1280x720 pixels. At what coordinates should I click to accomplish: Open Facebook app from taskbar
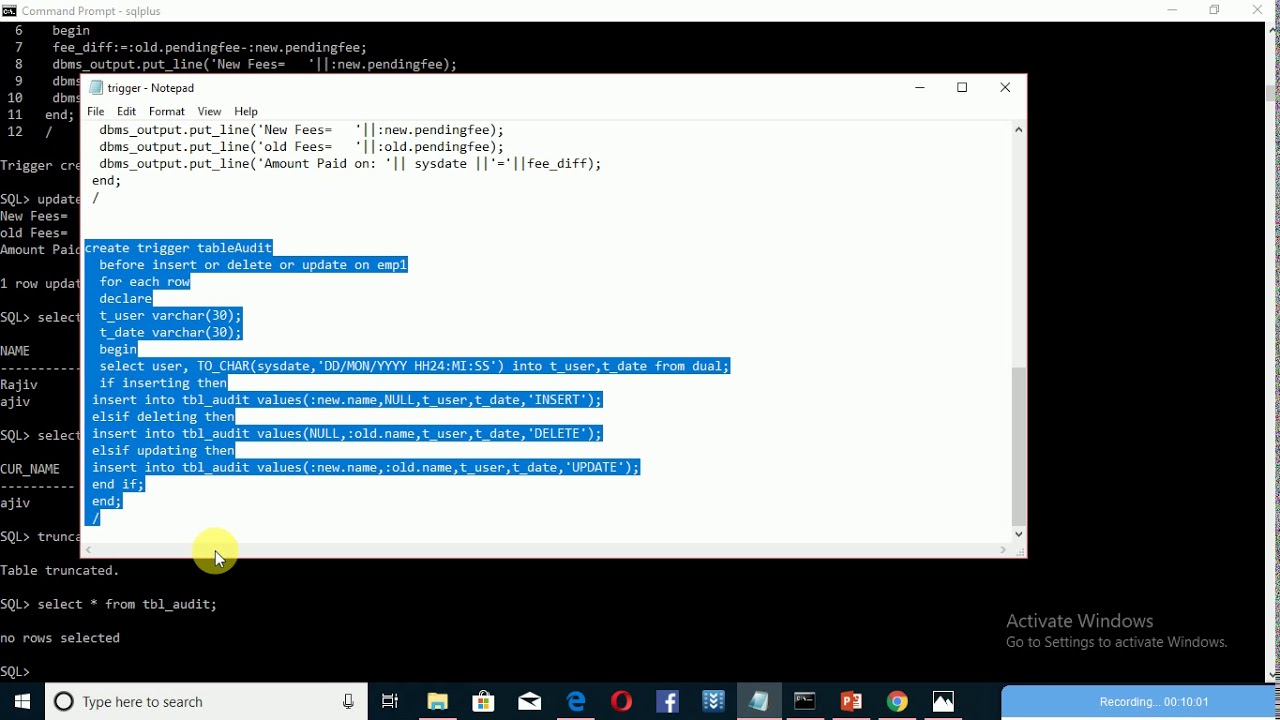(x=668, y=702)
